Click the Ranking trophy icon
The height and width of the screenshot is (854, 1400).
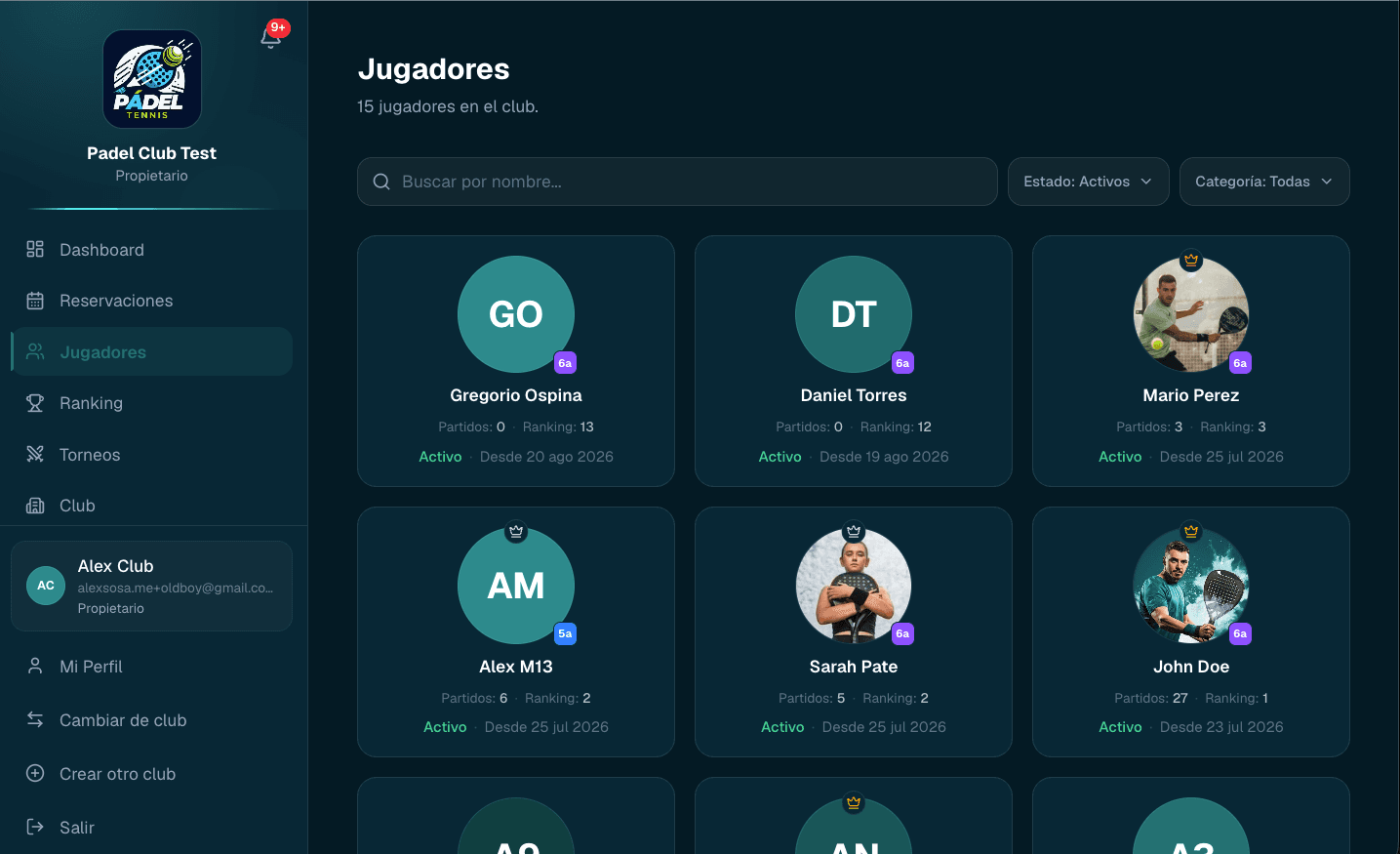point(35,403)
